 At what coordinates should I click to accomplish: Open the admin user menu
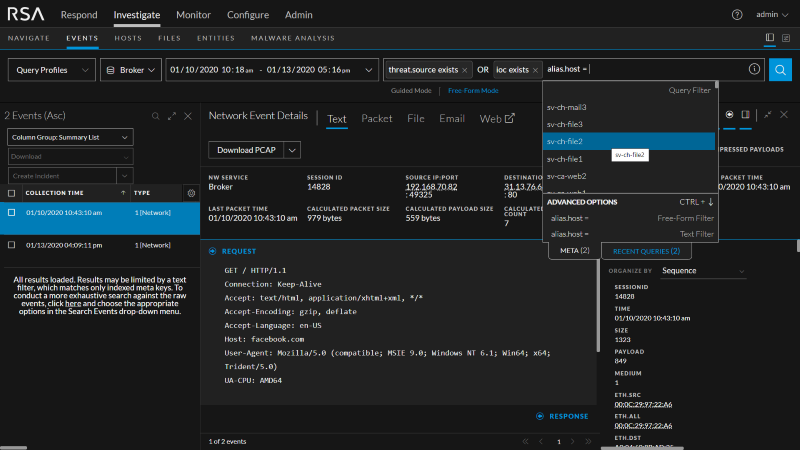point(772,15)
